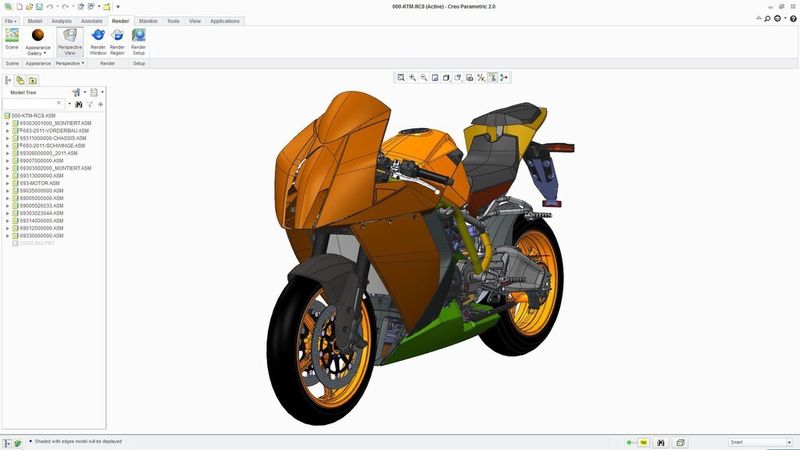The image size is (800, 450).
Task: Open the Model Tree Show dropdown
Action: (96, 92)
